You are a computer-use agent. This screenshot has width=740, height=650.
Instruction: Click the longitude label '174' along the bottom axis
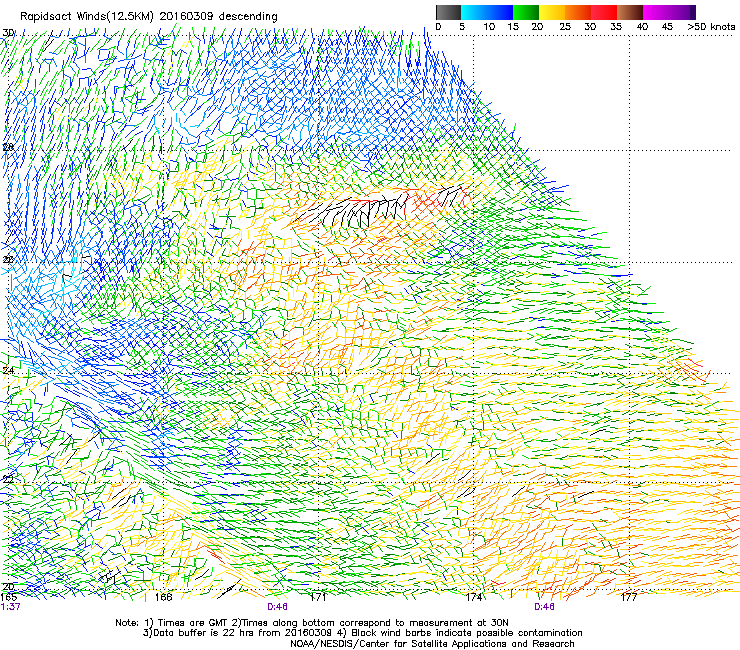point(474,597)
